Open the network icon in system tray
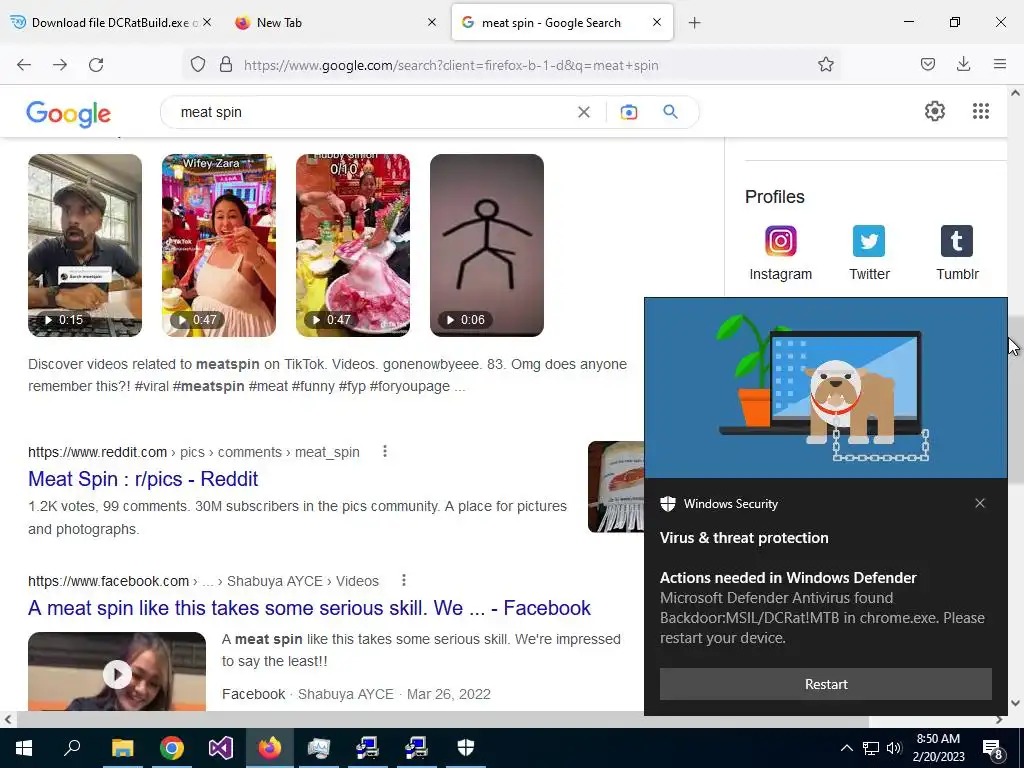The height and width of the screenshot is (768, 1024). coord(871,748)
